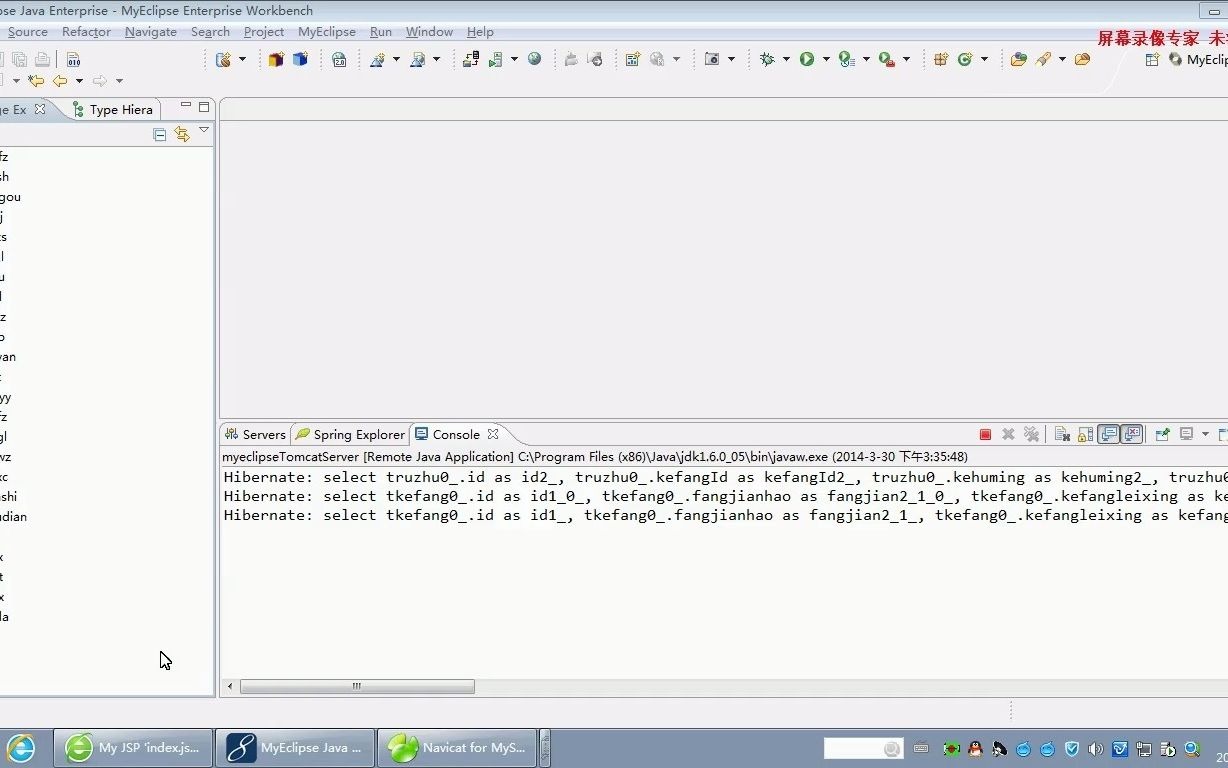
Task: Open the My JSP 'index.jsp' browser window
Action: coord(134,747)
